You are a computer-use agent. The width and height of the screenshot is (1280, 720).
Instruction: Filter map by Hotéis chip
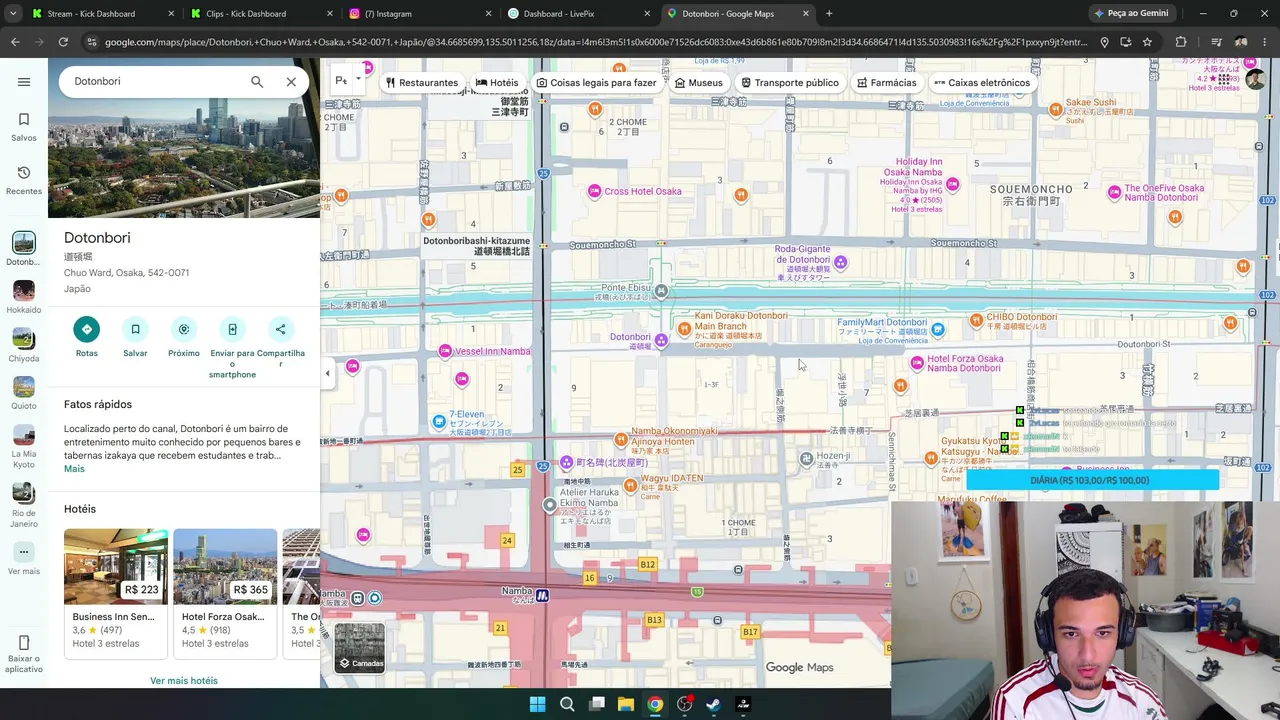pos(497,83)
